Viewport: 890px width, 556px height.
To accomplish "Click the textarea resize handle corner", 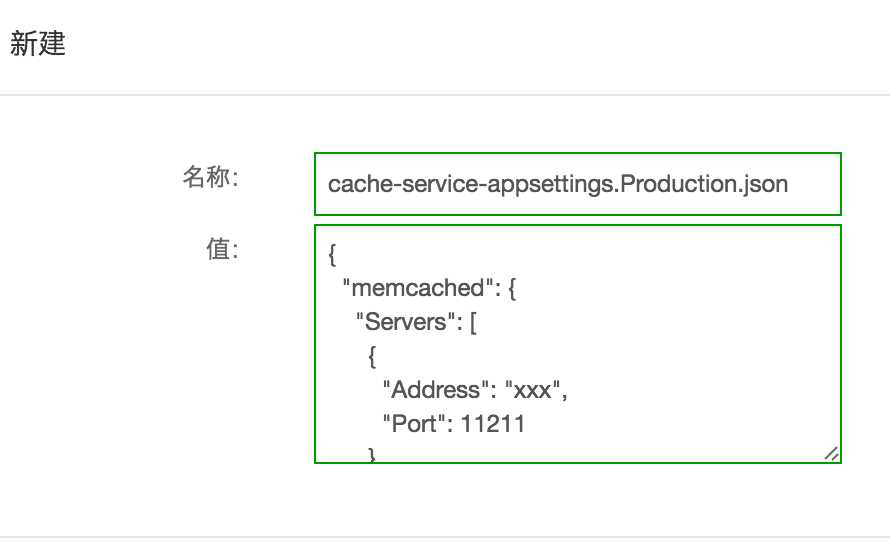I will (831, 453).
